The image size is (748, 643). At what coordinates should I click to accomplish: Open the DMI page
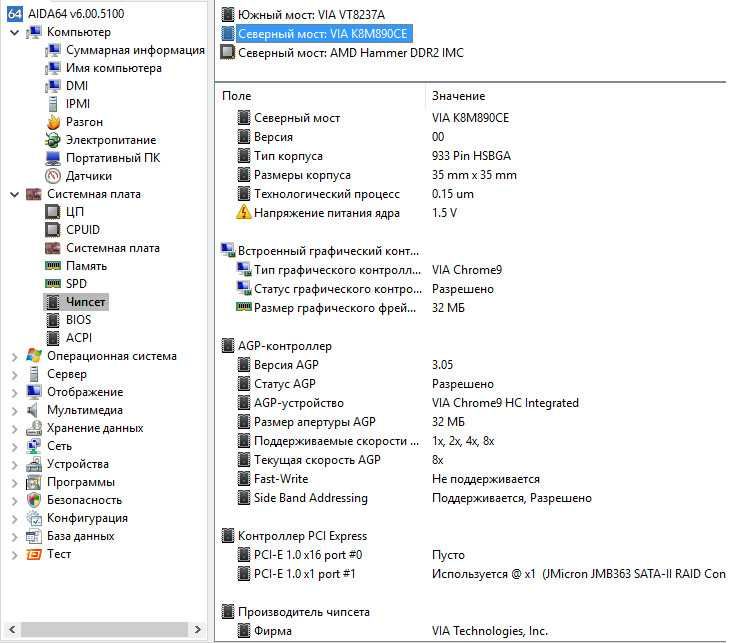(x=77, y=86)
